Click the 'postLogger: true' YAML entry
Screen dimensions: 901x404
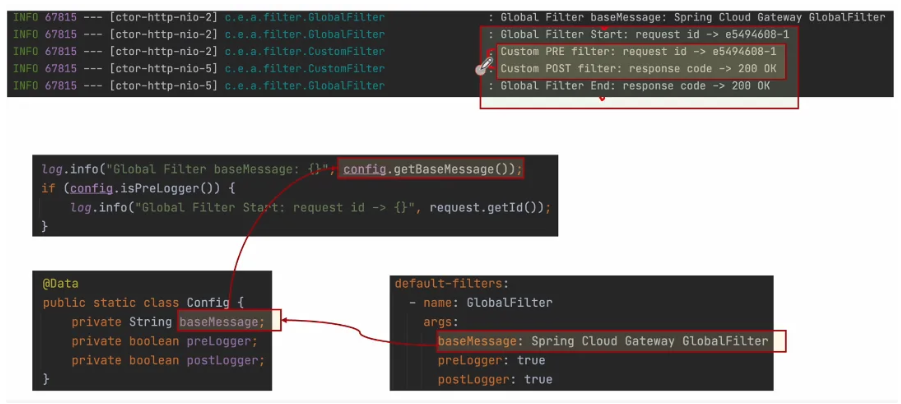(x=494, y=379)
